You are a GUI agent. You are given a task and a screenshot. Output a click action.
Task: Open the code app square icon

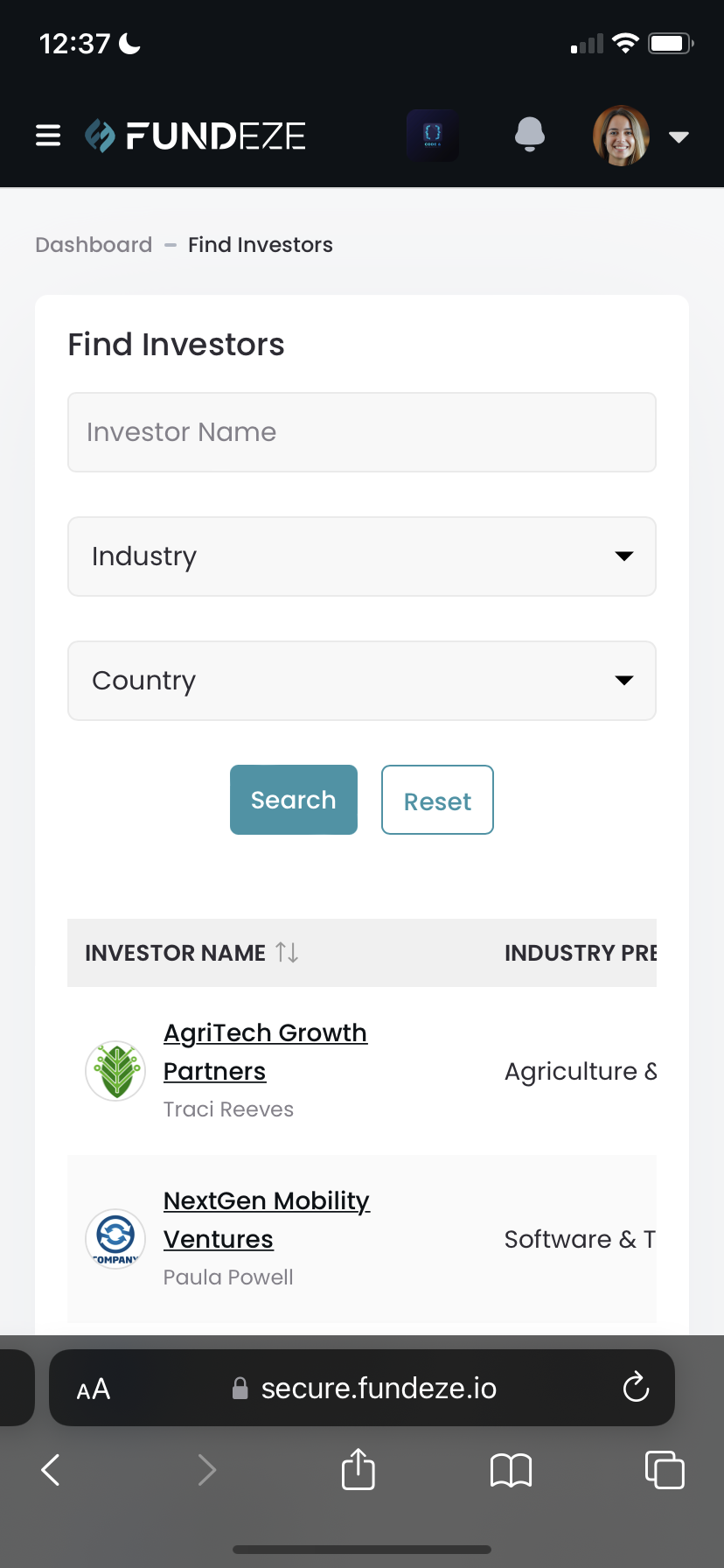433,136
